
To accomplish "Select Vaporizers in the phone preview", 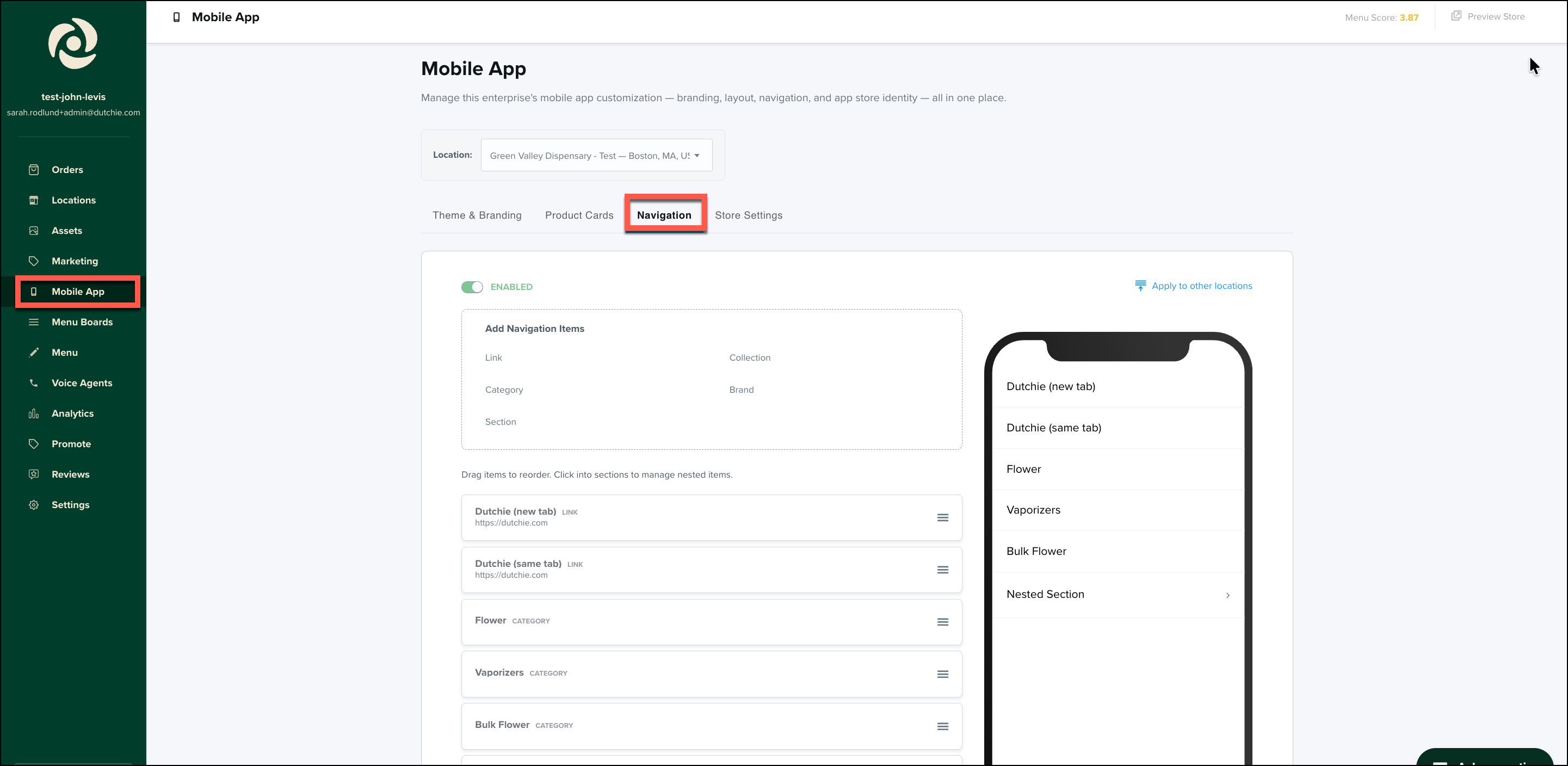I will pyautogui.click(x=1118, y=510).
